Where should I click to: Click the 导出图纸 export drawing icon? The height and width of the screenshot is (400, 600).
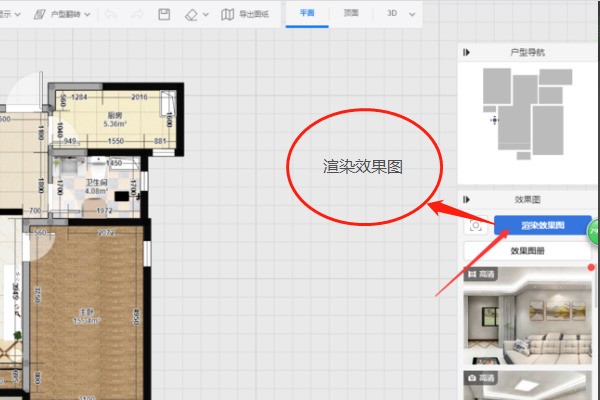pyautogui.click(x=228, y=14)
